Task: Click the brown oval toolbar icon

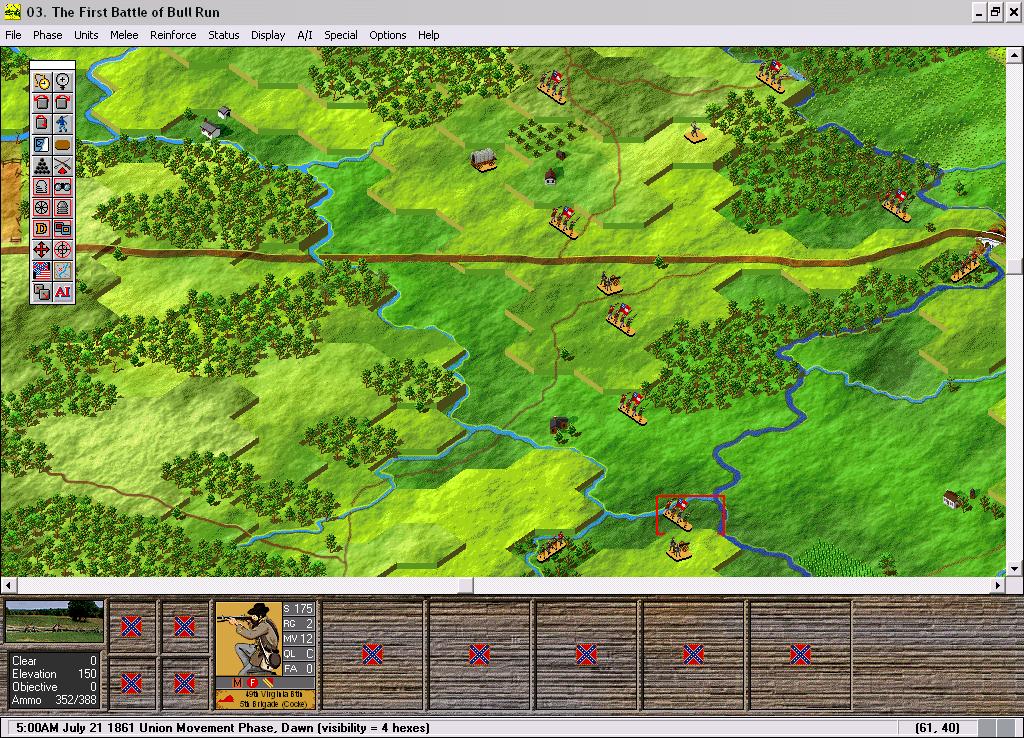Action: 63,144
